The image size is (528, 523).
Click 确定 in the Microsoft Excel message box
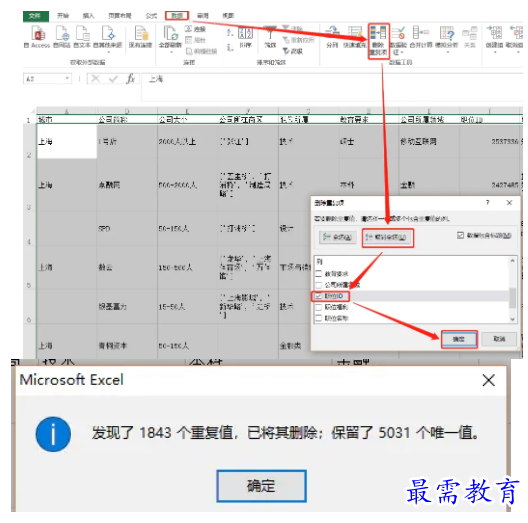261,486
